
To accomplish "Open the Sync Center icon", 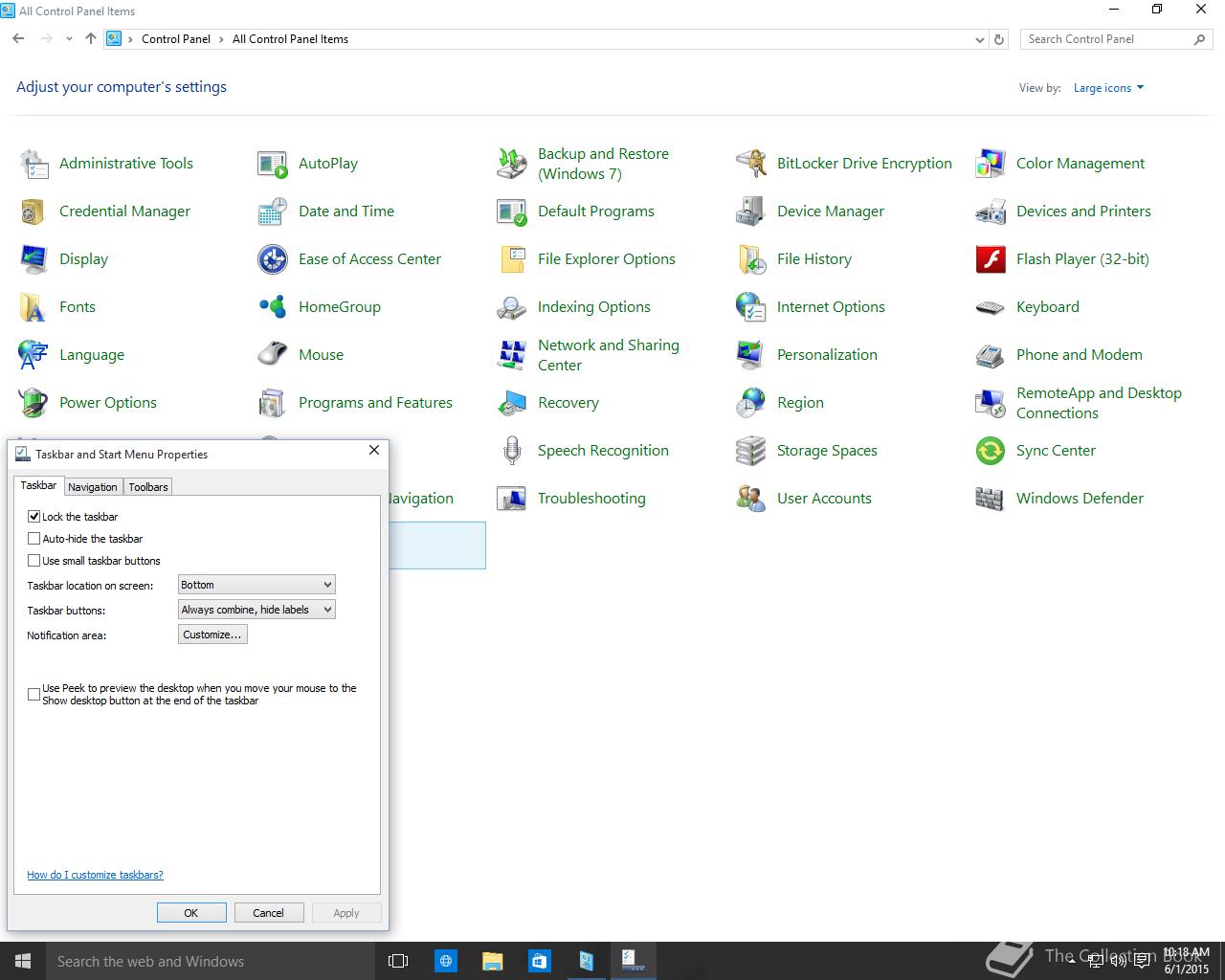I will click(x=991, y=451).
